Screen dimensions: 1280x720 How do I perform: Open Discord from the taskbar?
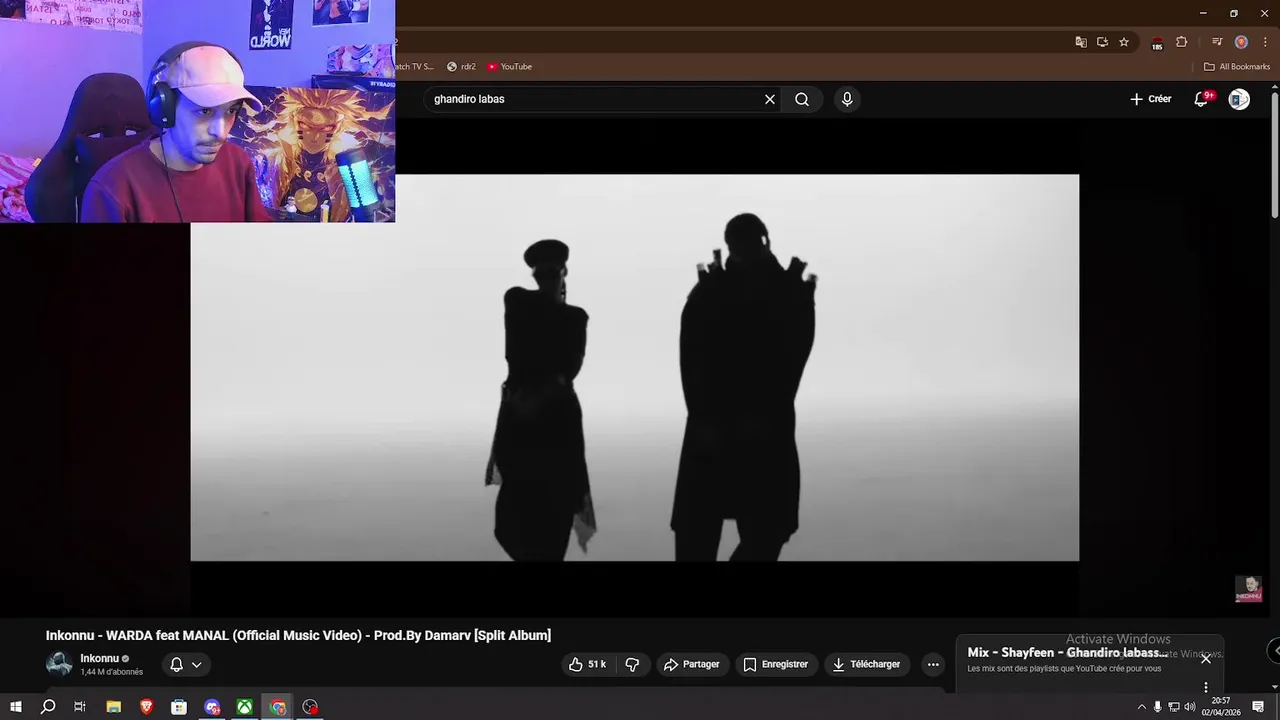pyautogui.click(x=212, y=707)
